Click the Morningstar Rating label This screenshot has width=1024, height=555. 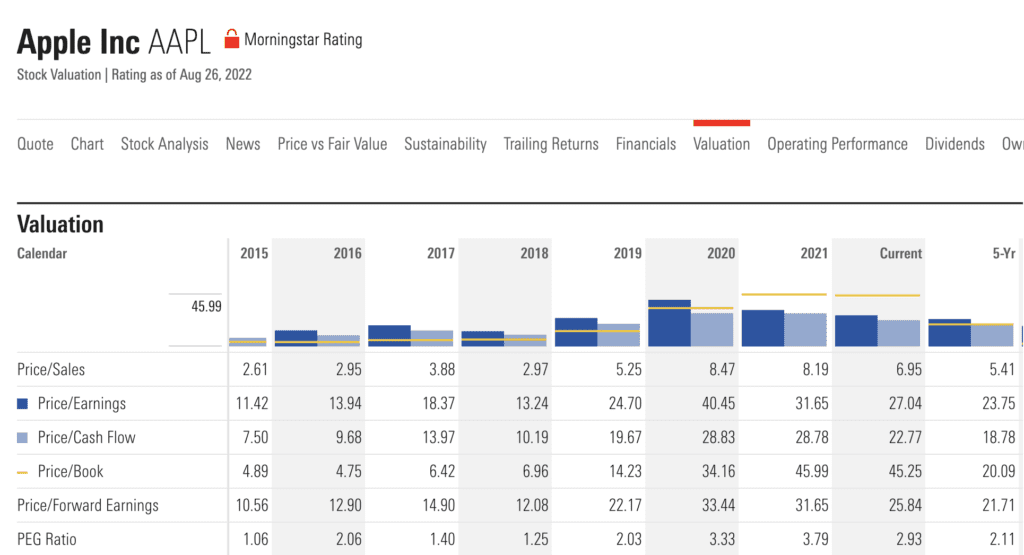[303, 40]
